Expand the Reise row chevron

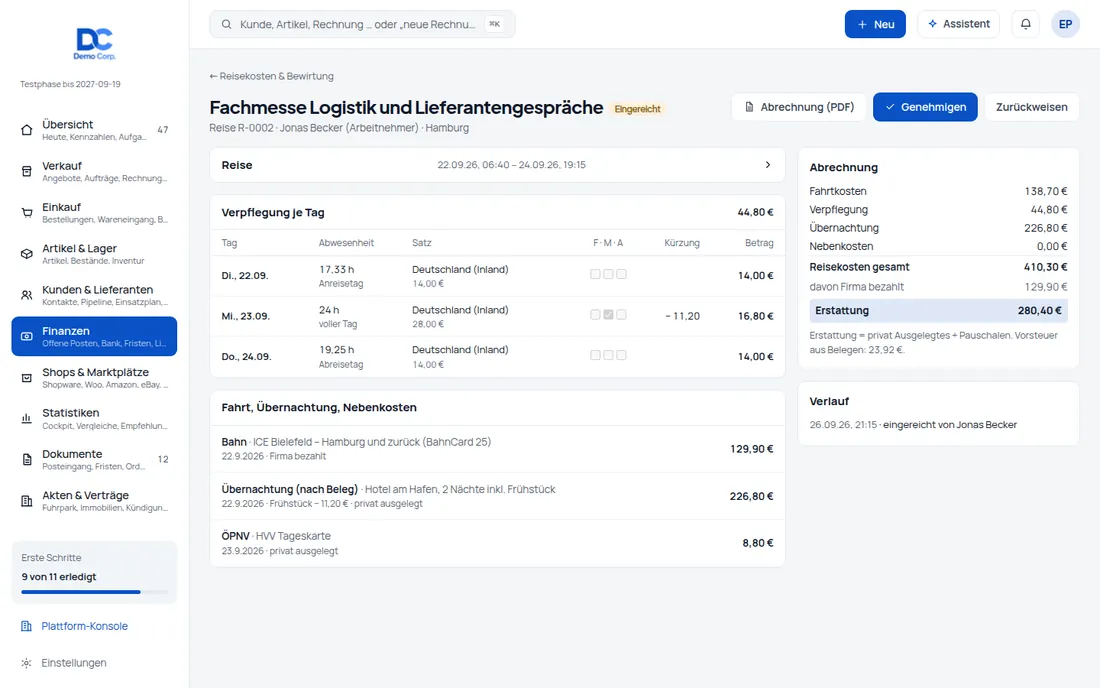click(767, 165)
